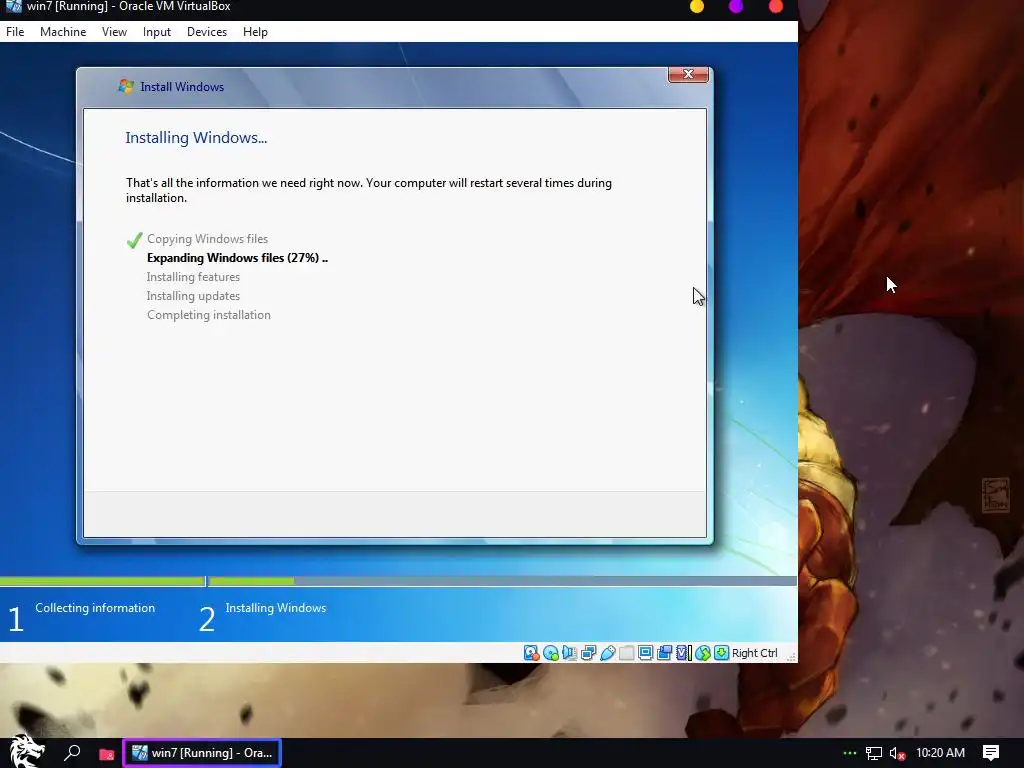Screen dimensions: 1024x768
Task: Click the 'Installing updates' step text
Action: click(x=193, y=296)
